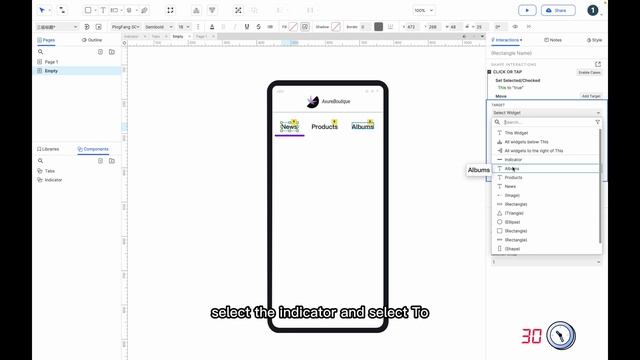
Task: Toggle strikethrough text formatting
Action: pyautogui.click(x=258, y=27)
